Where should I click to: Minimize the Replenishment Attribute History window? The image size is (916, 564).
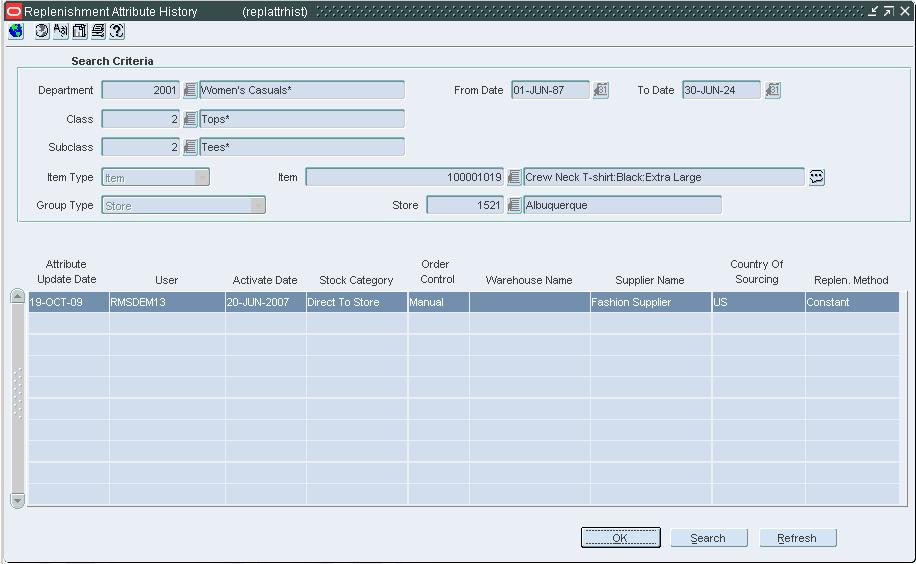[873, 11]
